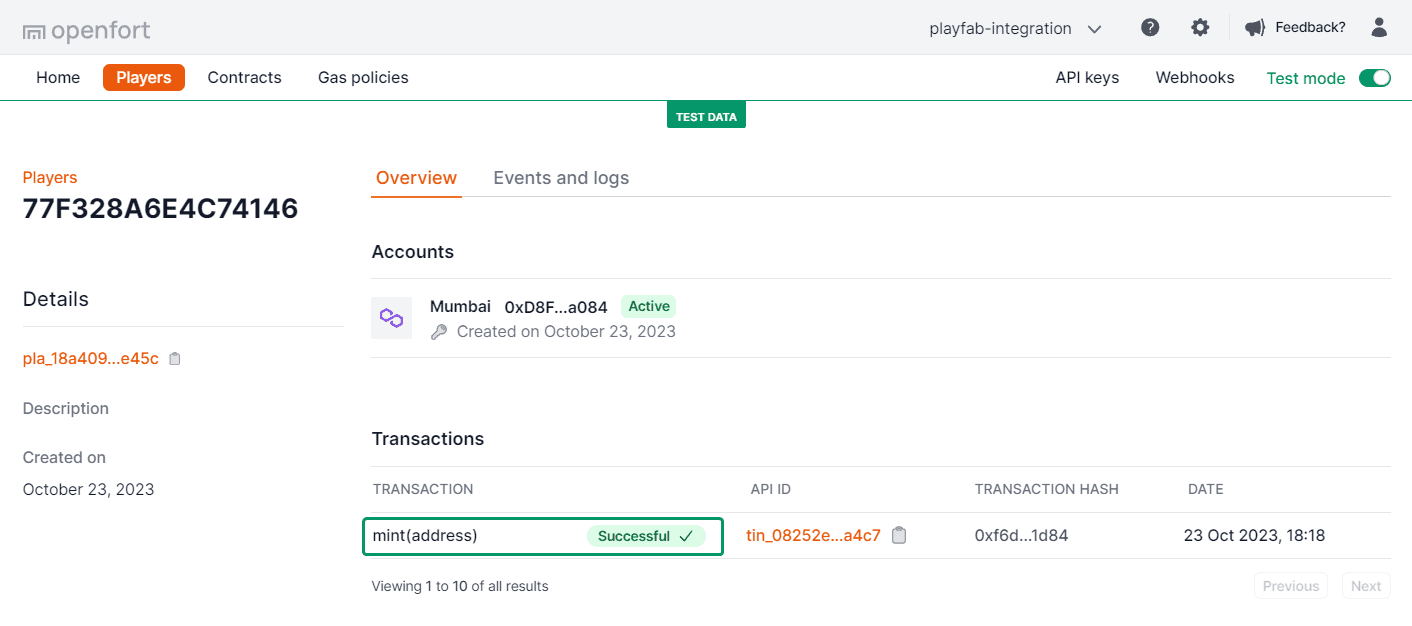Open the API keys page
This screenshot has width=1412, height=626.
pos(1087,77)
